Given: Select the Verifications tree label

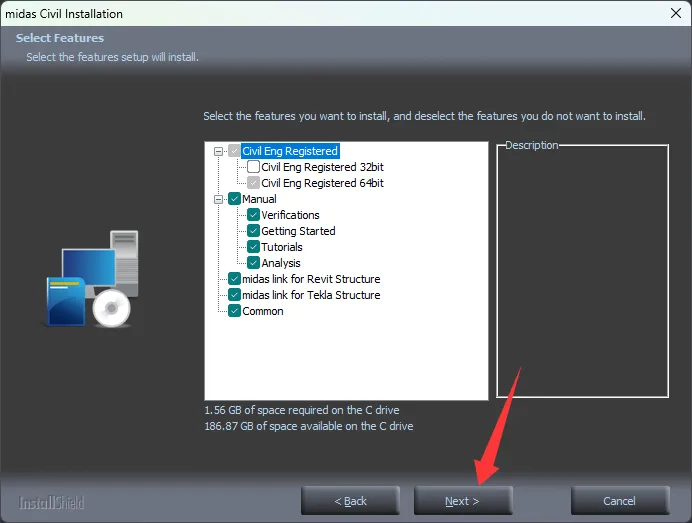Looking at the screenshot, I should click(x=290, y=215).
